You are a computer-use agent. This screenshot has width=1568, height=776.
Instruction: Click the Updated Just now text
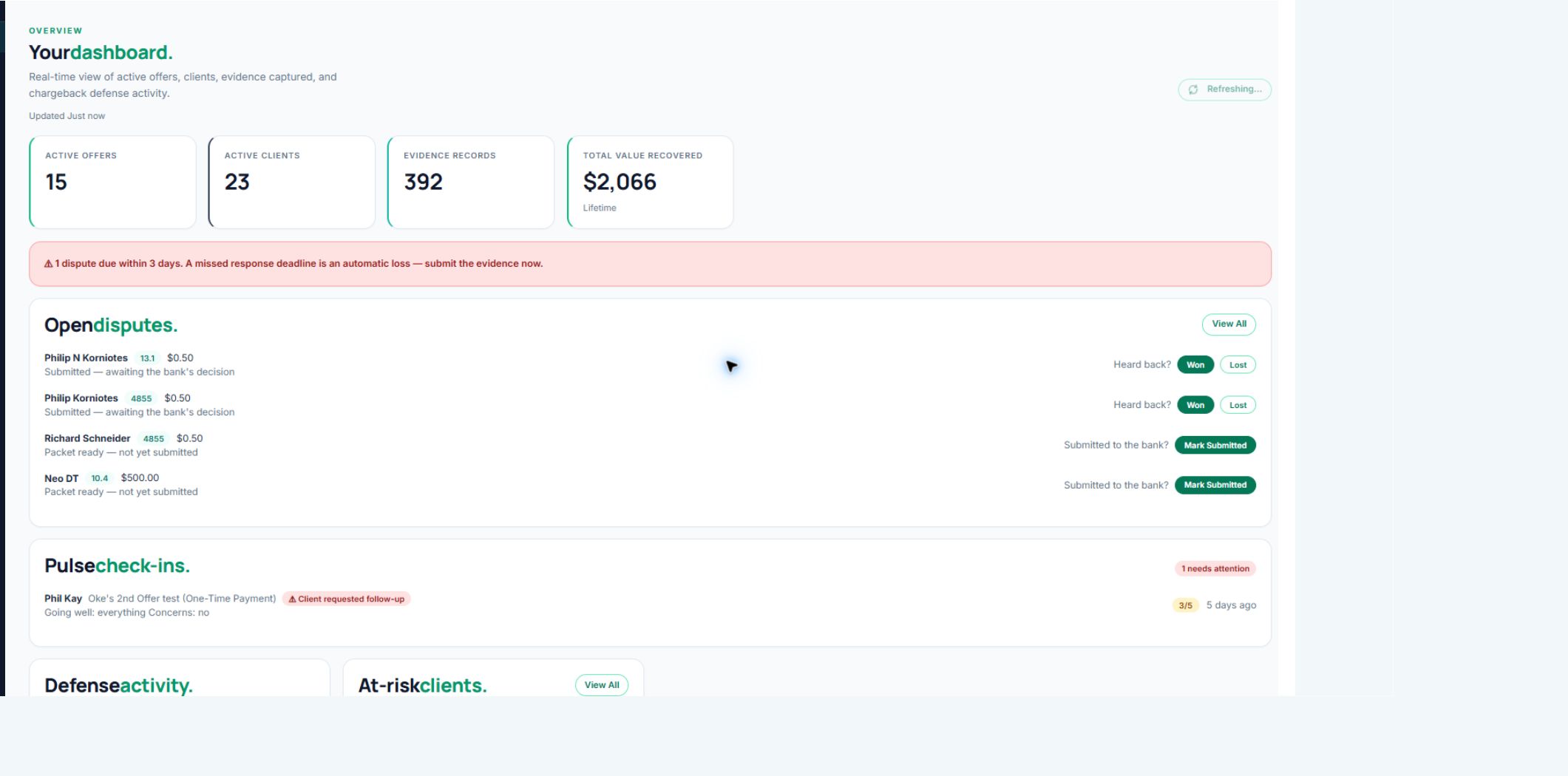point(67,116)
